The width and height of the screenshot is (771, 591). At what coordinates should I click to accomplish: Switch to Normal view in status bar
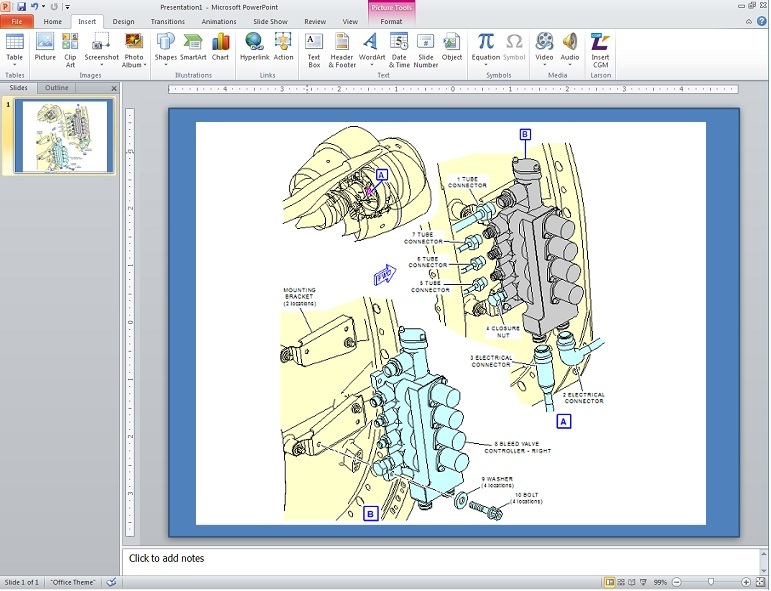[x=610, y=582]
